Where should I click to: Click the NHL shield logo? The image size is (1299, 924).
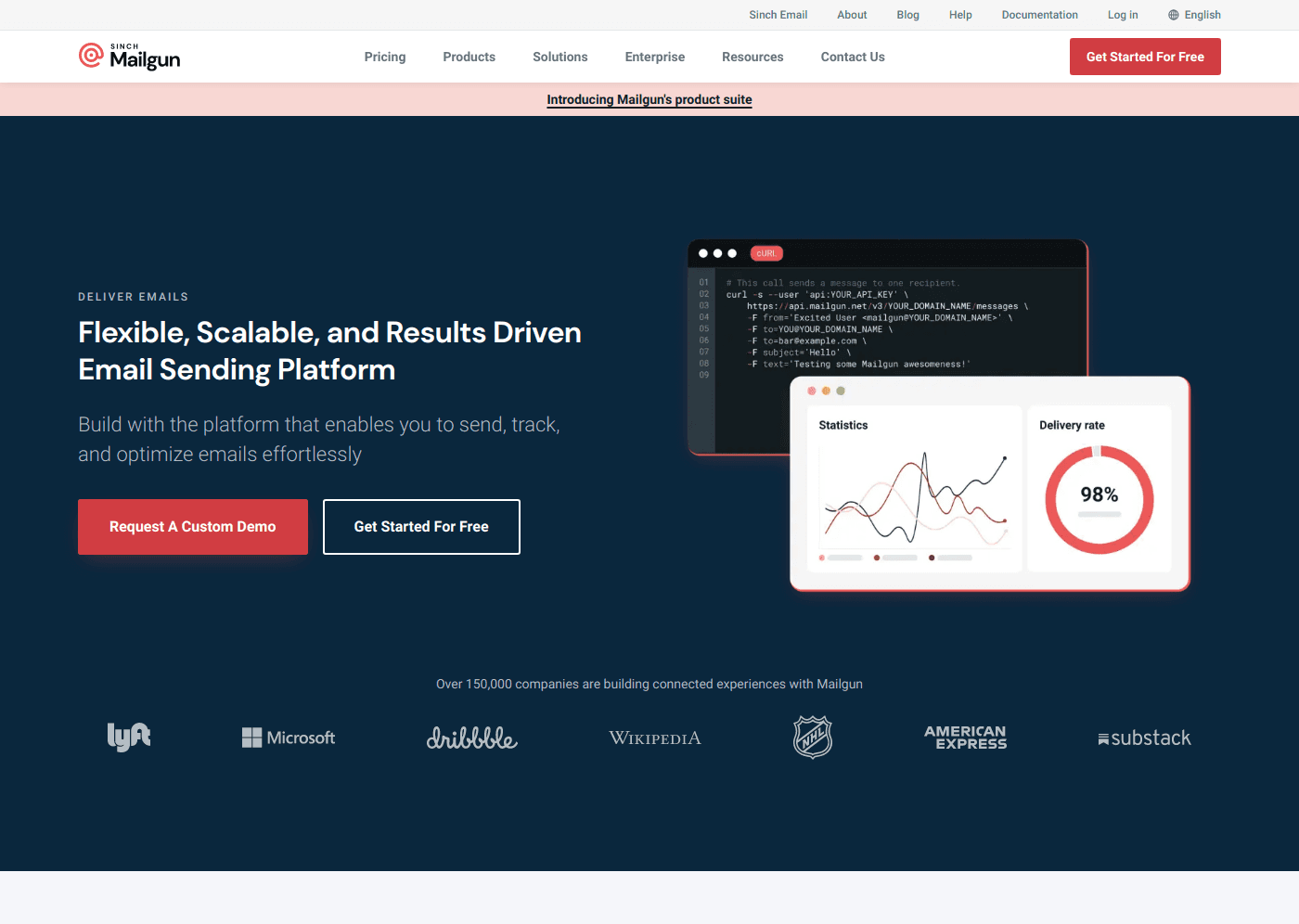tap(813, 738)
